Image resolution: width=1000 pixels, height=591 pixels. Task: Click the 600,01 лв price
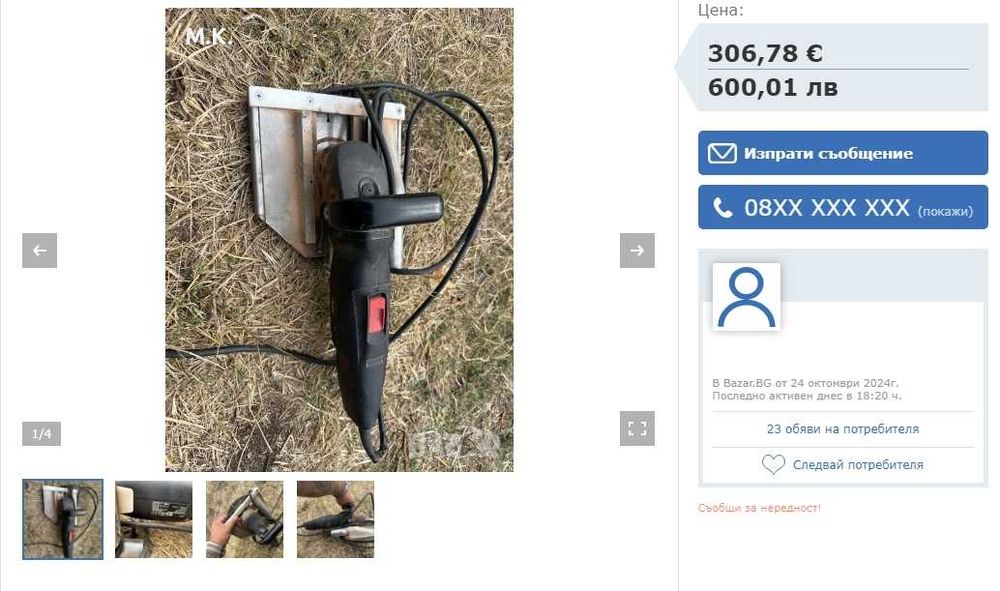pos(773,87)
